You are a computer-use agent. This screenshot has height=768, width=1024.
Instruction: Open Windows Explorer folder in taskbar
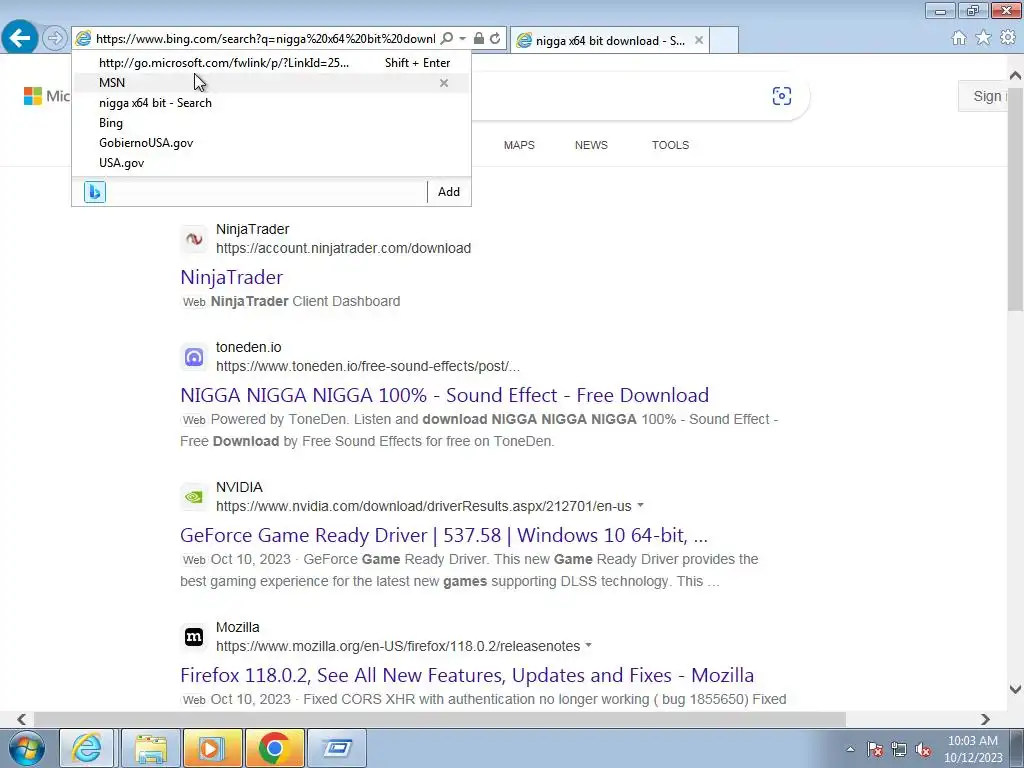click(151, 748)
